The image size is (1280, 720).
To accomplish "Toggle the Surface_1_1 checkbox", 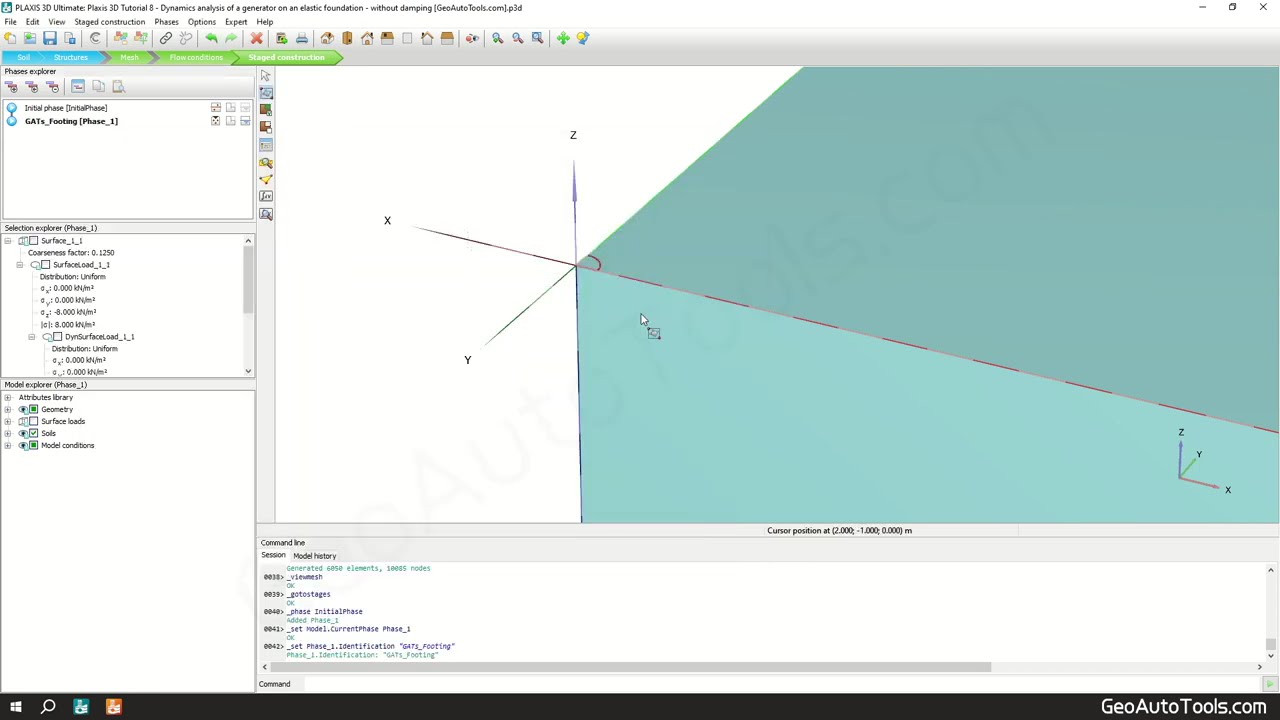I will coord(33,241).
